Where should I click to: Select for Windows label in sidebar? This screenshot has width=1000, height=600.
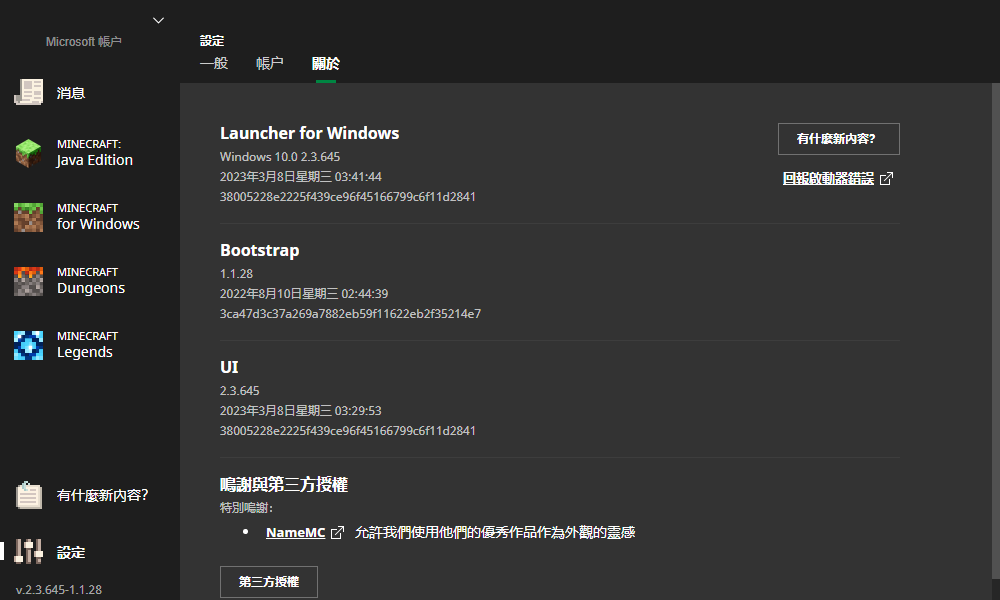point(98,224)
